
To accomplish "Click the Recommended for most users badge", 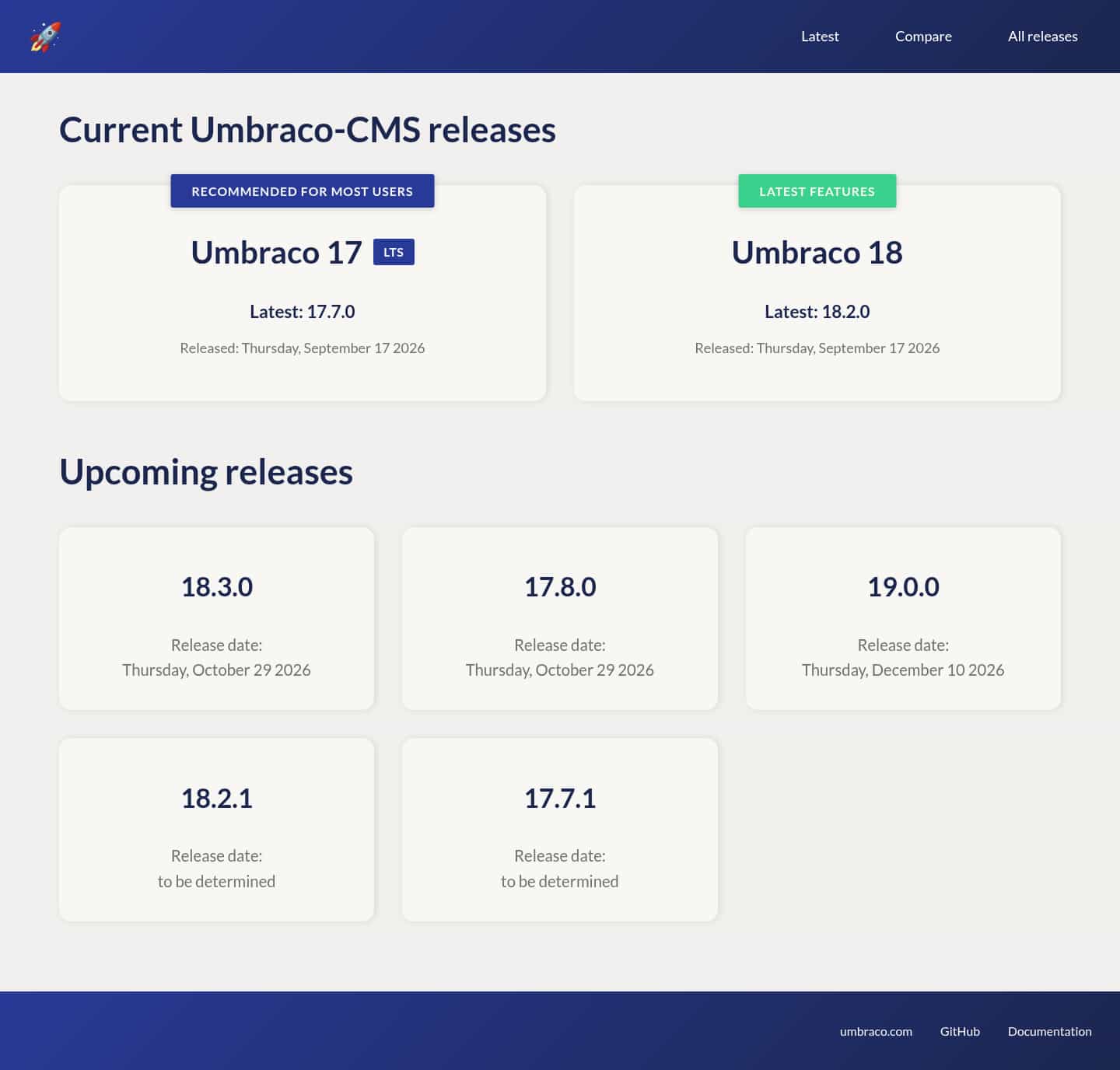I will pos(303,191).
